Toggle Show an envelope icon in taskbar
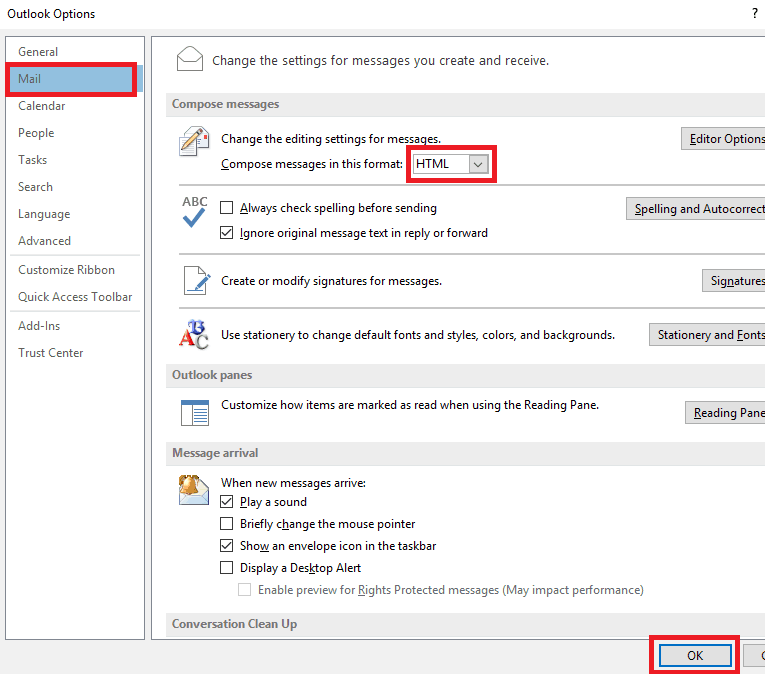765x674 pixels. 226,546
